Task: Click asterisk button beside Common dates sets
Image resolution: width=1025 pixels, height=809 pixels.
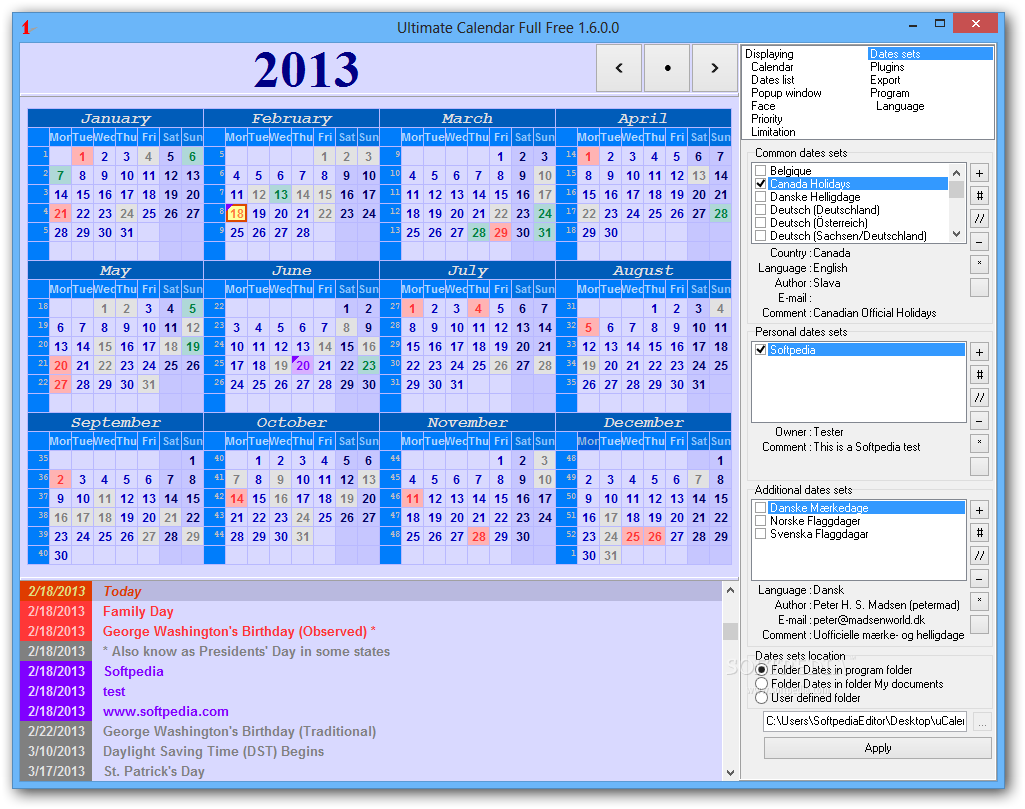Action: click(979, 265)
